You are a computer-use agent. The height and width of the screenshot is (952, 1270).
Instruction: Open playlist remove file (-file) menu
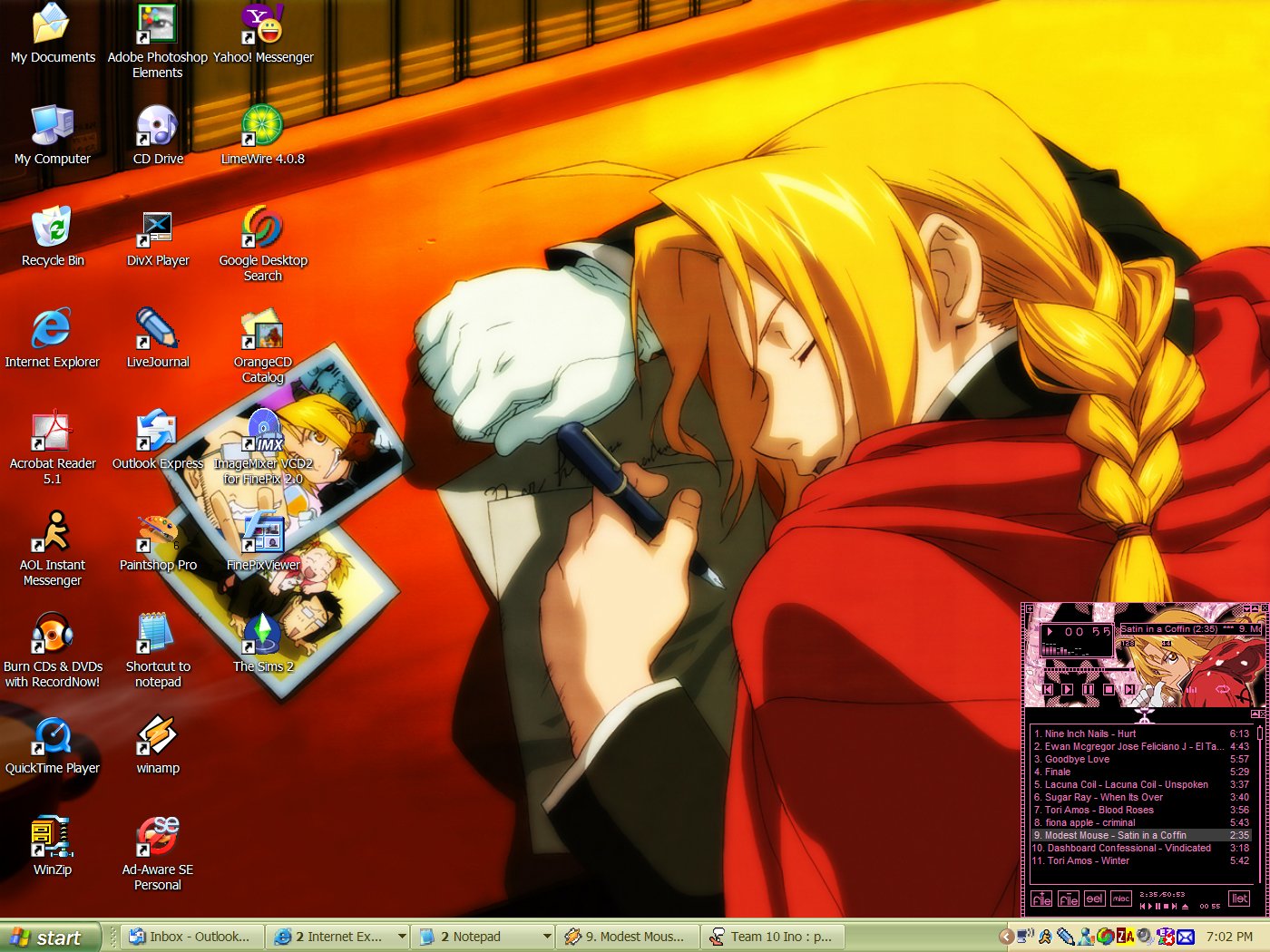1069,899
